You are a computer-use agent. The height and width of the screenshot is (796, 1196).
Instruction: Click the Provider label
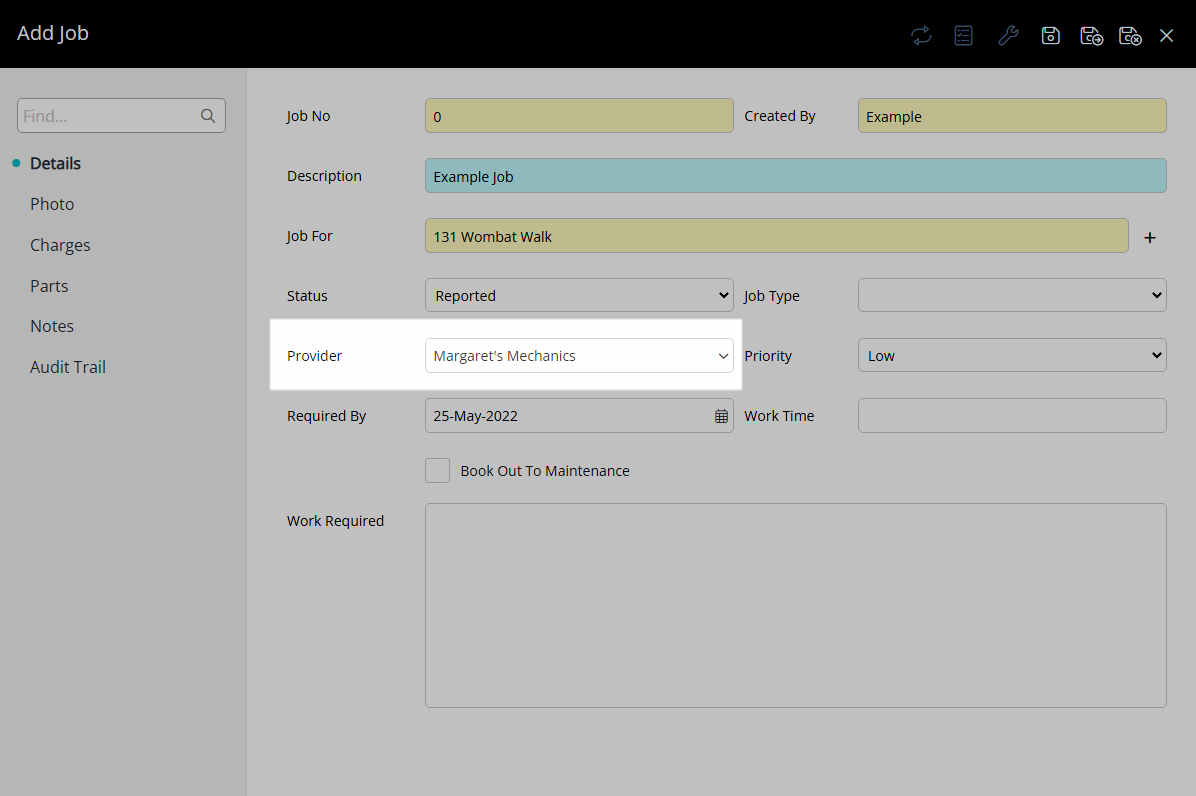314,356
